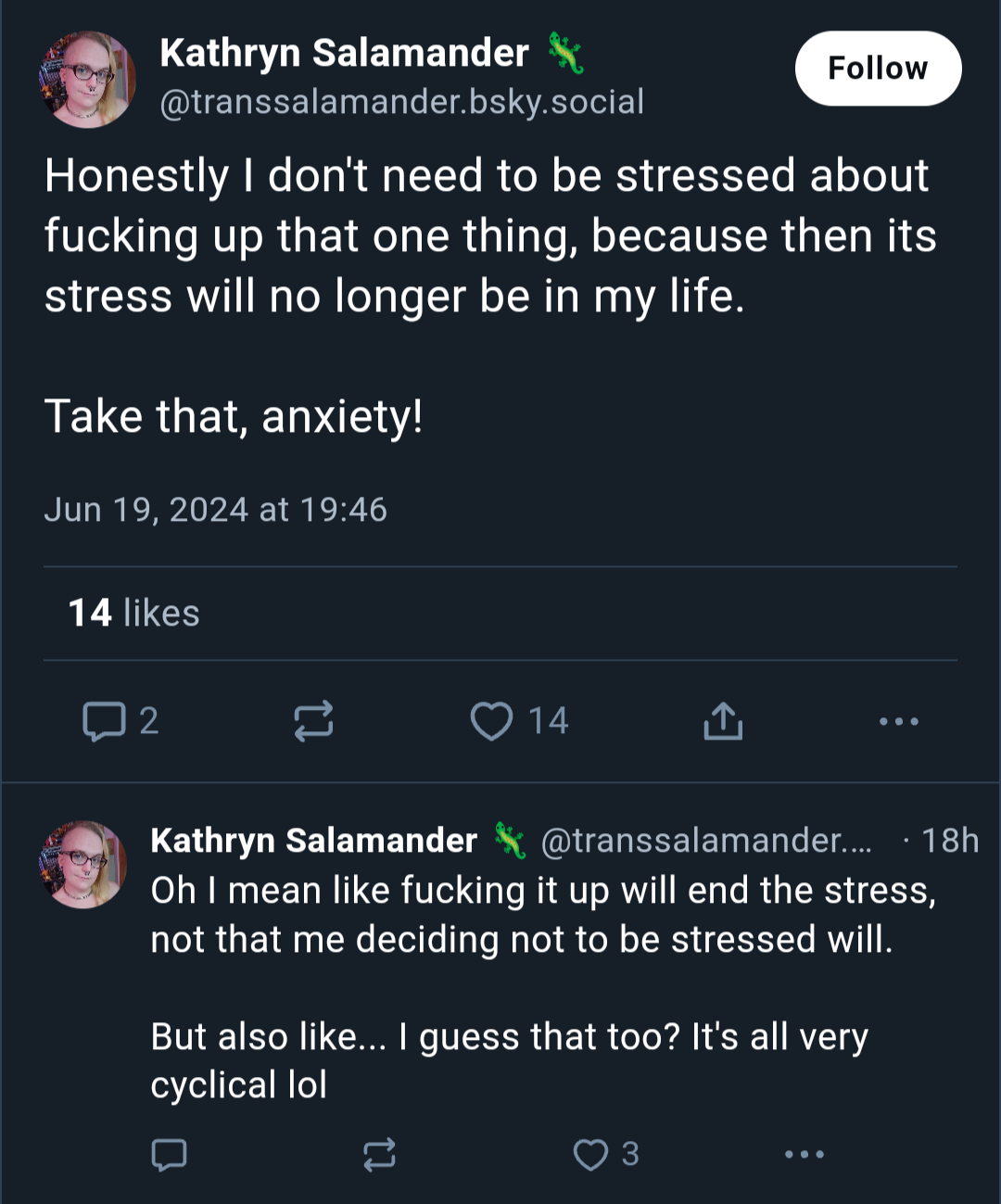This screenshot has width=1001, height=1204.
Task: Repost the follow-up comment
Action: pos(379,1155)
